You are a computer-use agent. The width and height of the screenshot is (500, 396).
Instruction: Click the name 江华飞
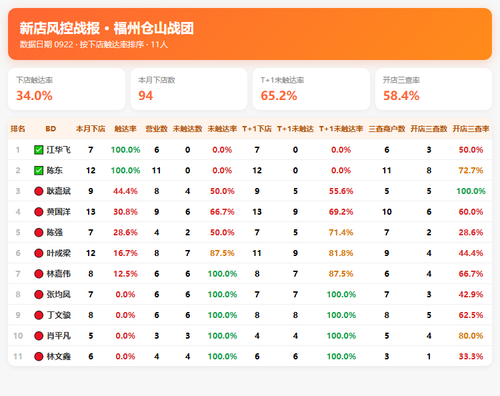coord(59,150)
